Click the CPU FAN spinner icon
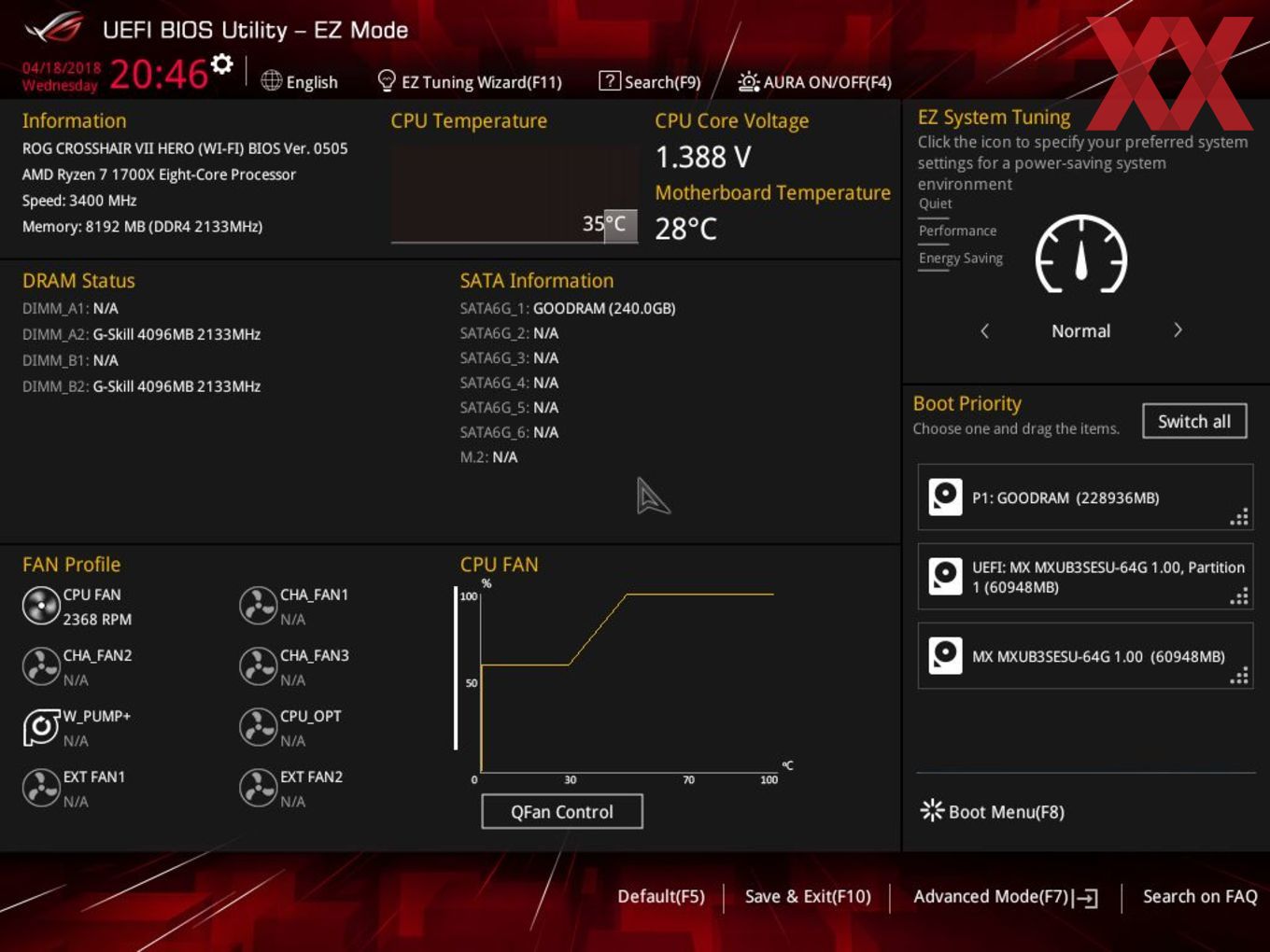 coord(41,606)
